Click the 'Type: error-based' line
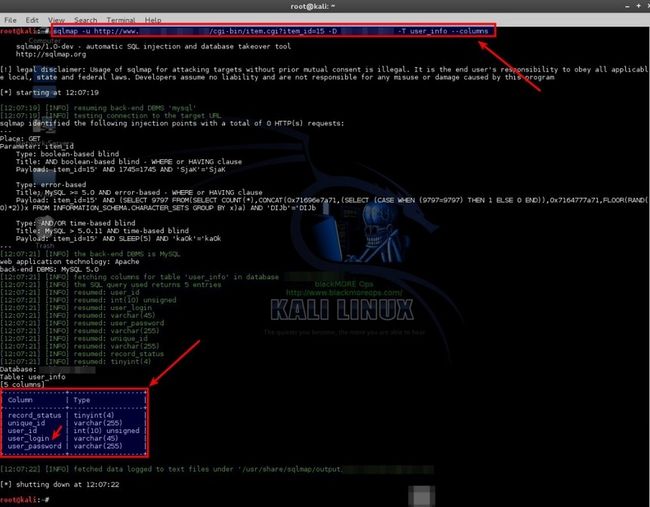Screen dimensions: 650x507 51,184
